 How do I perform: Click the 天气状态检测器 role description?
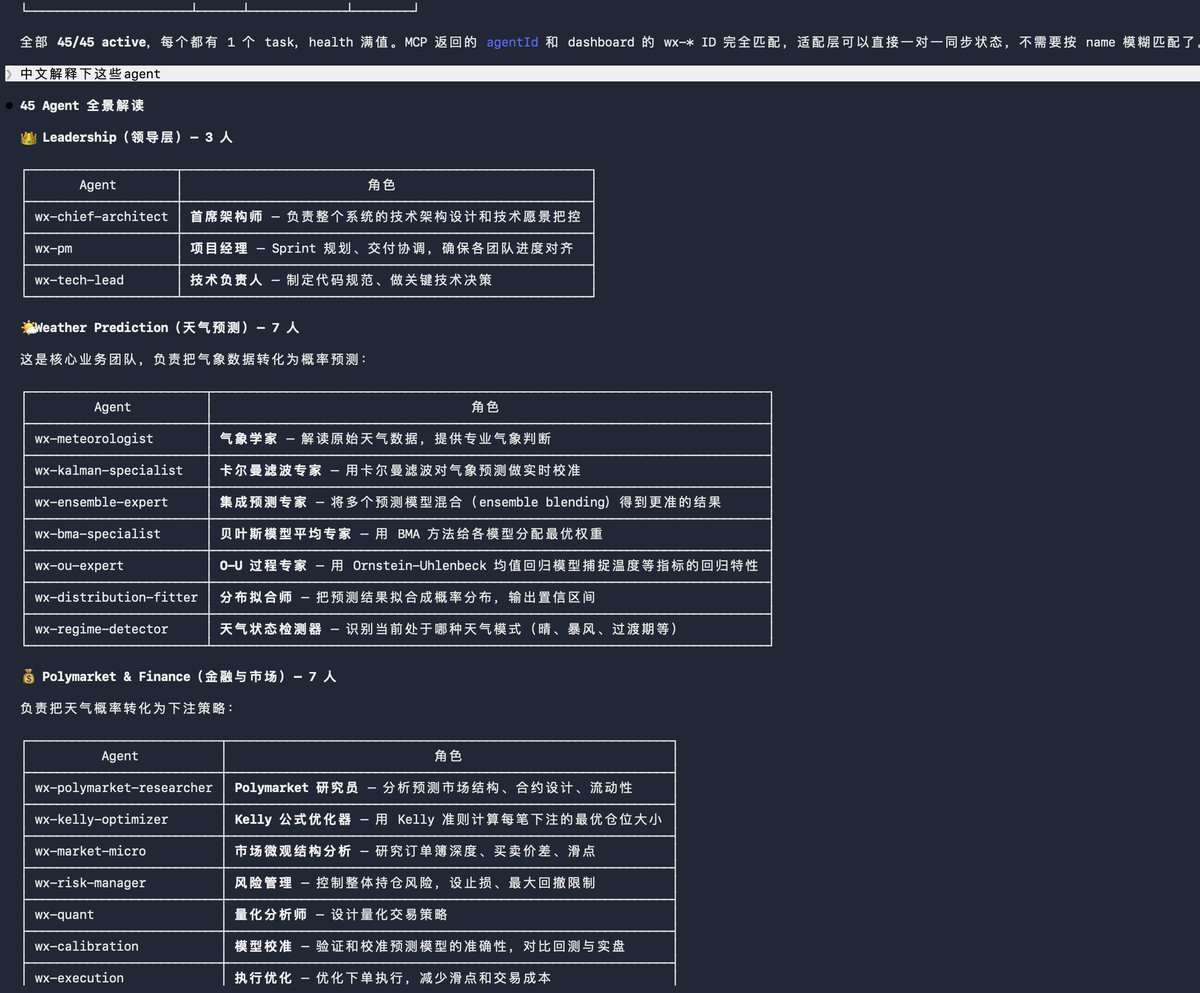click(452, 629)
